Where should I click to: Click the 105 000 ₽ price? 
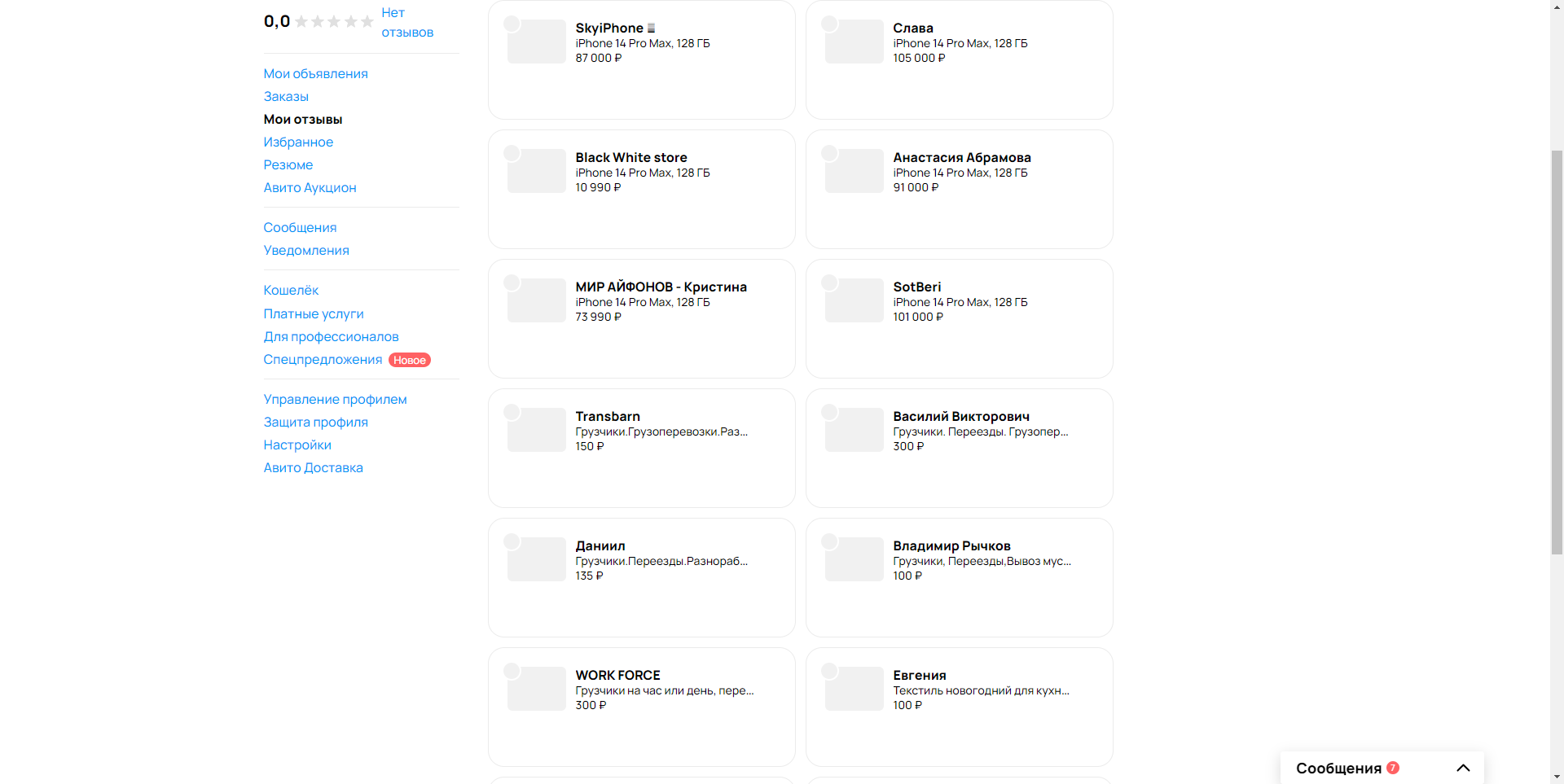click(x=919, y=58)
